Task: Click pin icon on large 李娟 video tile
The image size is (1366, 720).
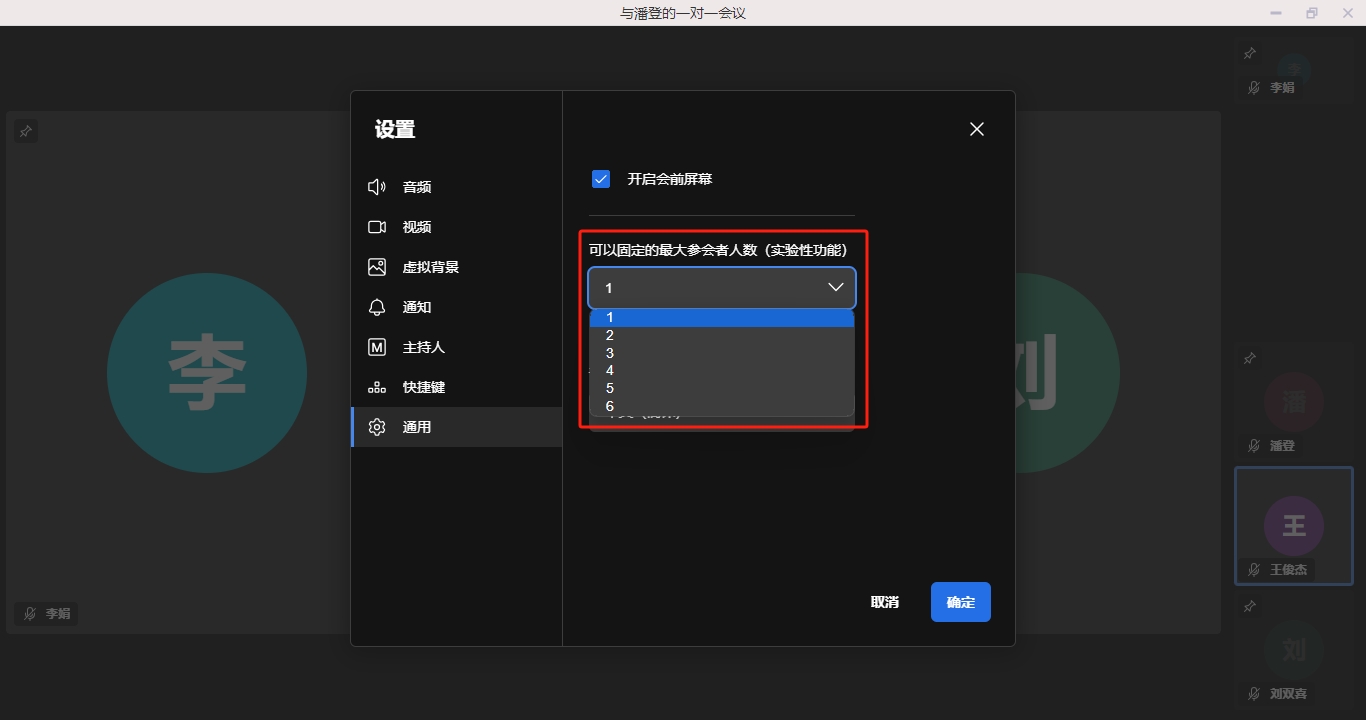Action: point(26,131)
